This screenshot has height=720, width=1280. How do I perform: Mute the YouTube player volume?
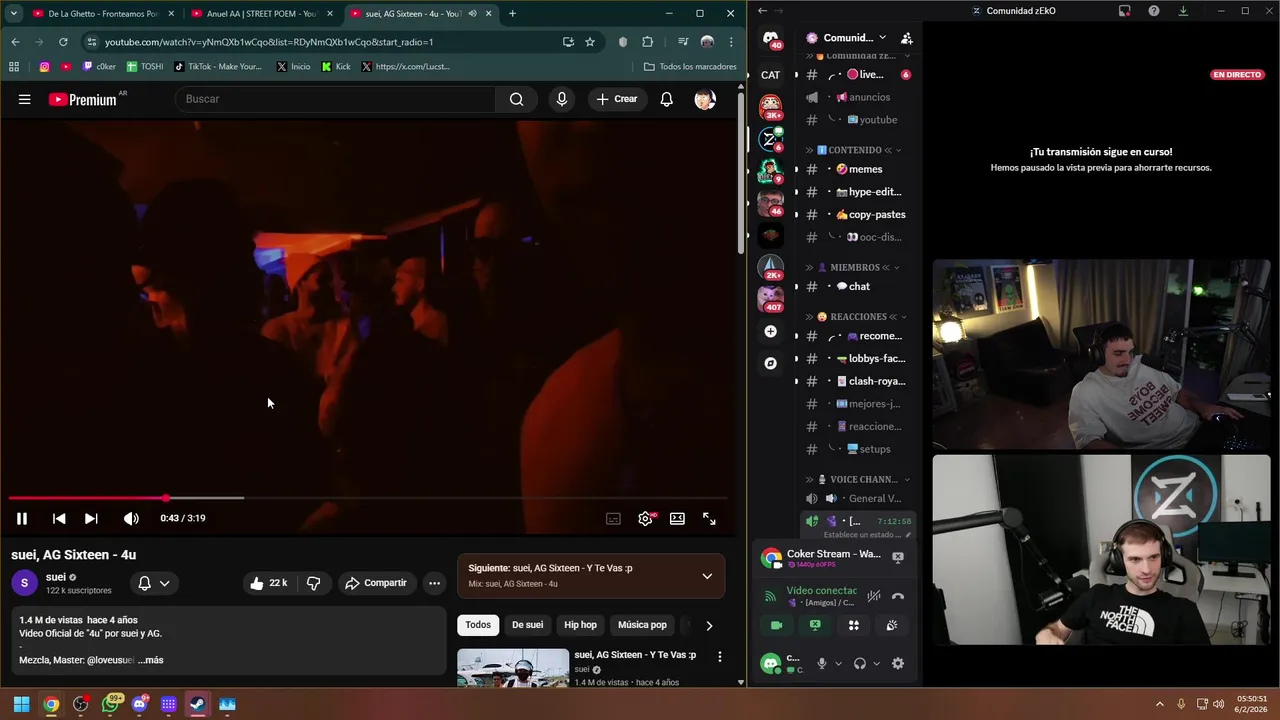(131, 518)
